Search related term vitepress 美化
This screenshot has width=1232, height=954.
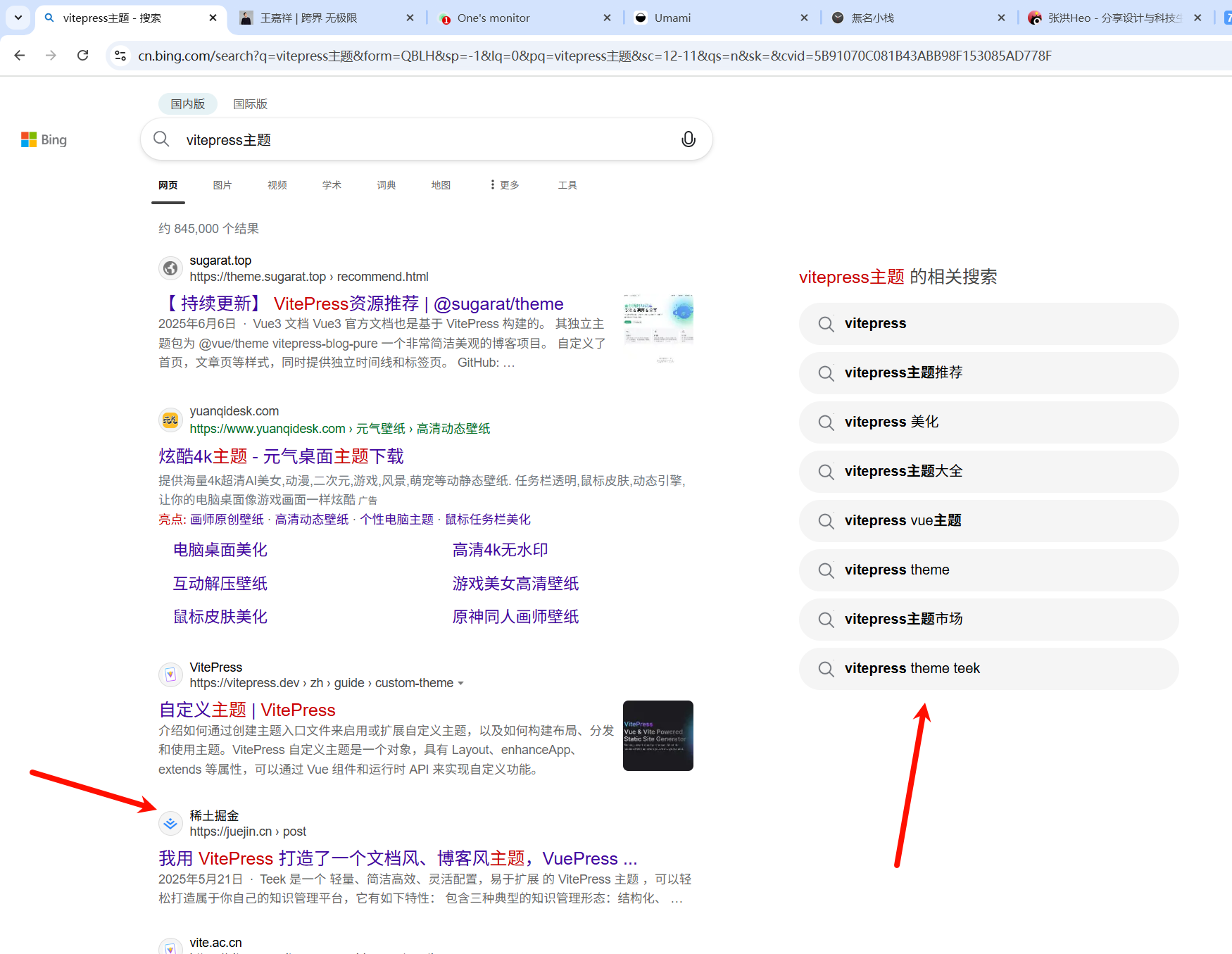[989, 422]
